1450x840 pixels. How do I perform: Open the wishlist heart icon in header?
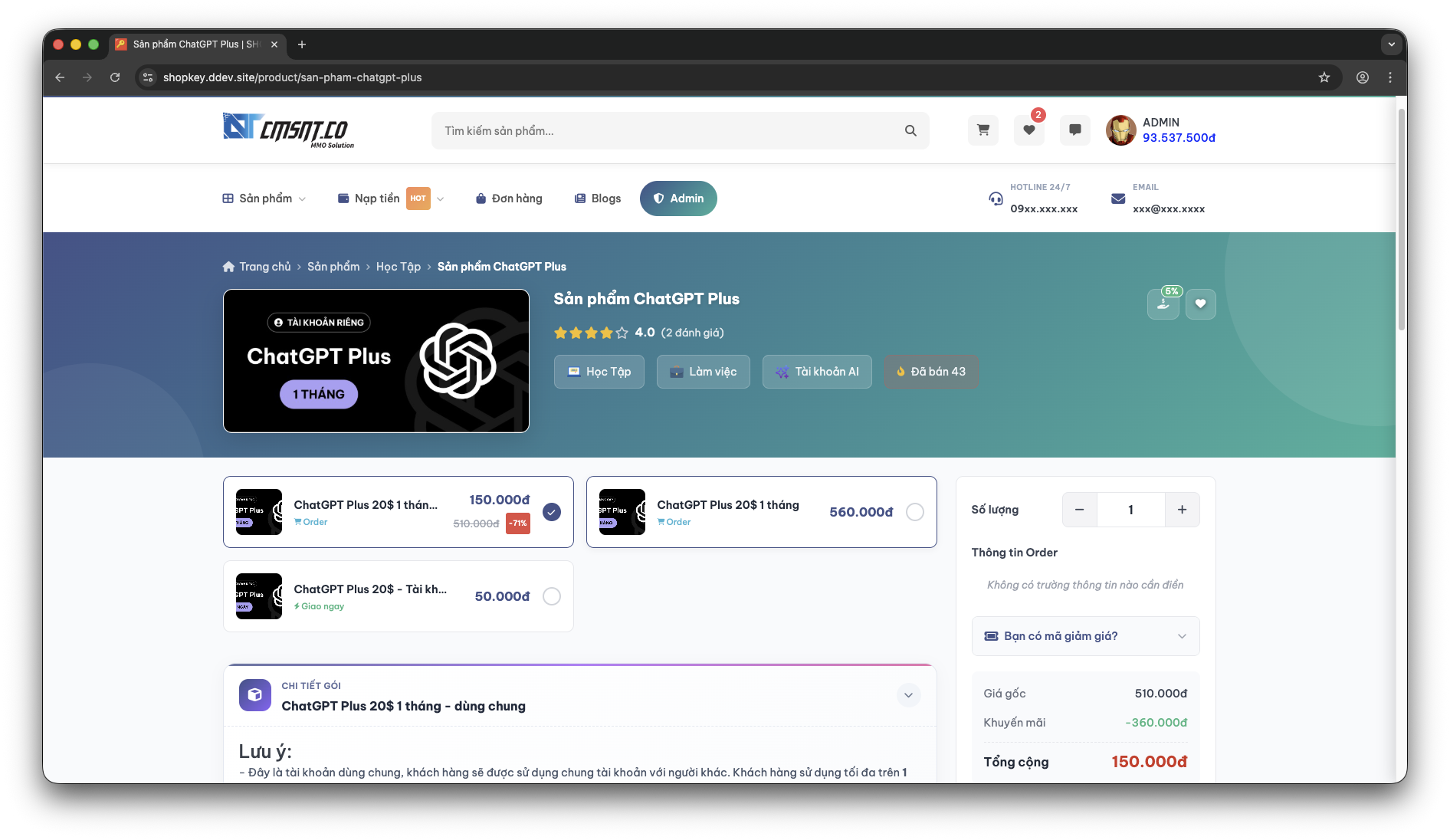coord(1028,130)
